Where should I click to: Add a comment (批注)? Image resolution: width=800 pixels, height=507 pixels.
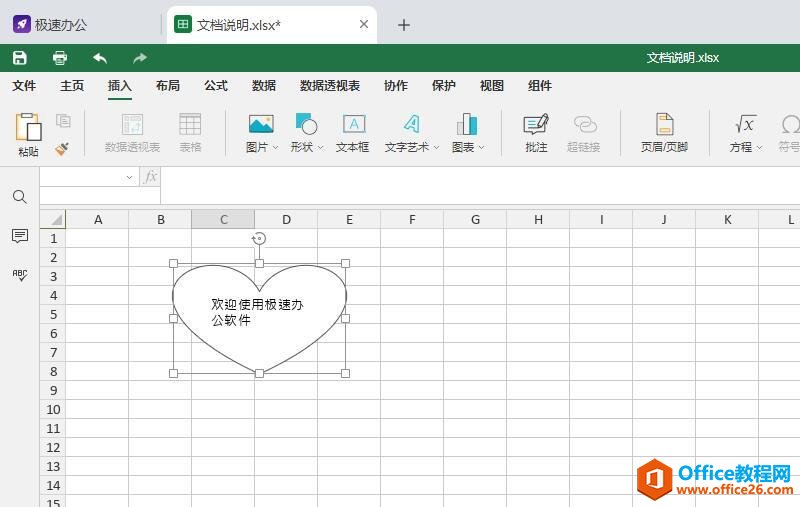536,133
